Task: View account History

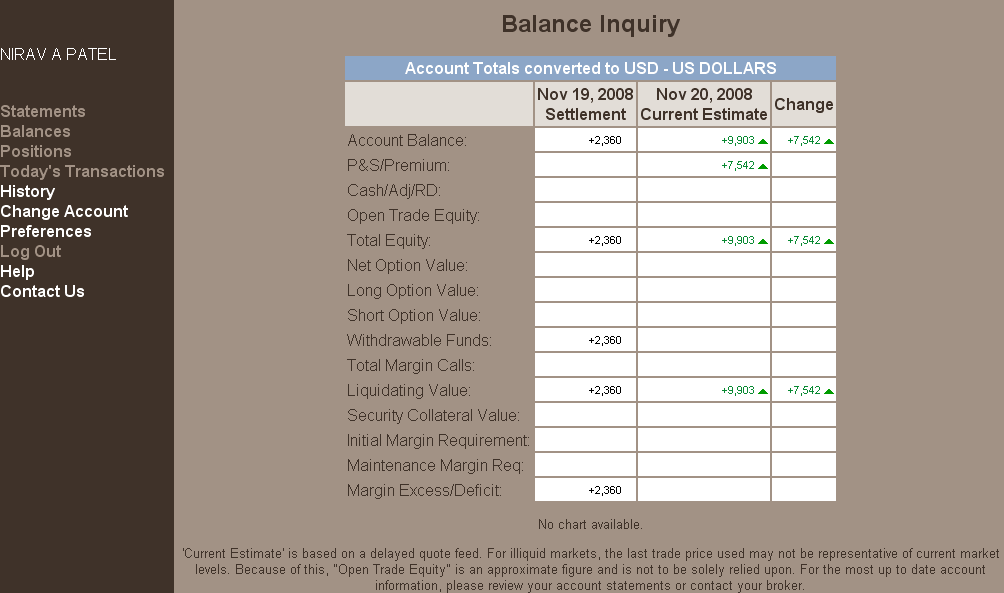Action: [28, 191]
